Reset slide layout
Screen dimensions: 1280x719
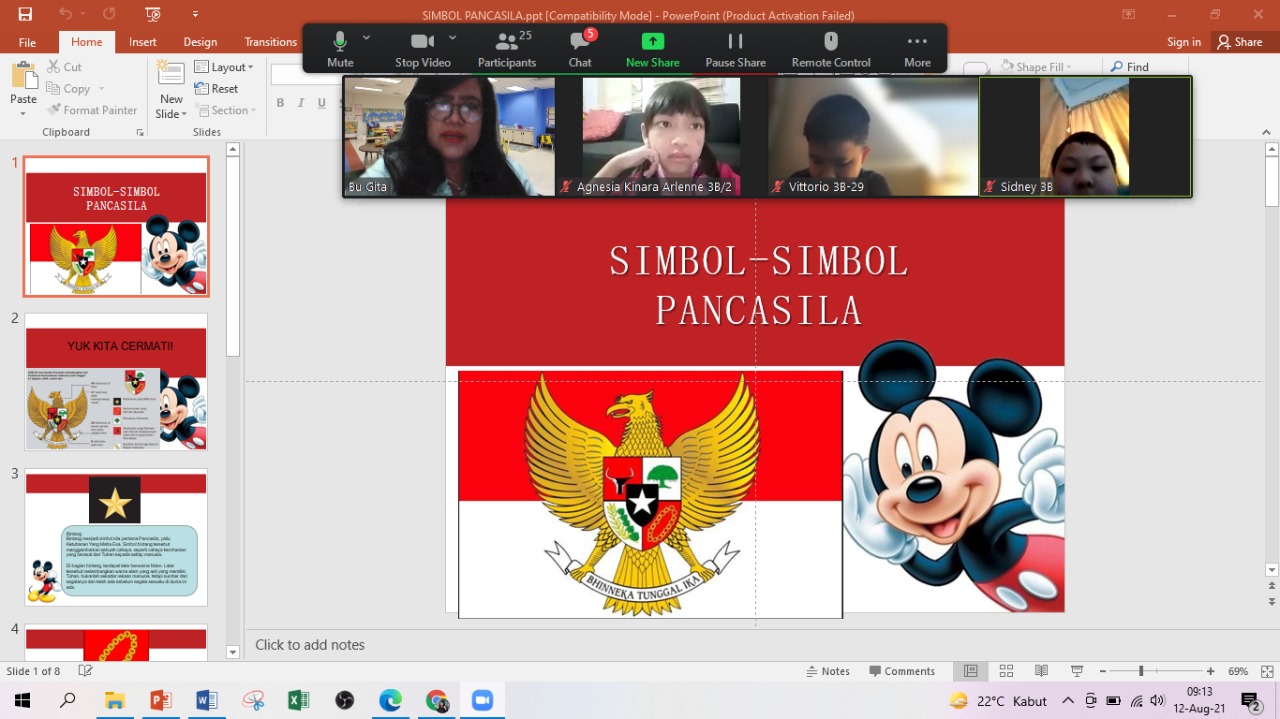point(216,89)
